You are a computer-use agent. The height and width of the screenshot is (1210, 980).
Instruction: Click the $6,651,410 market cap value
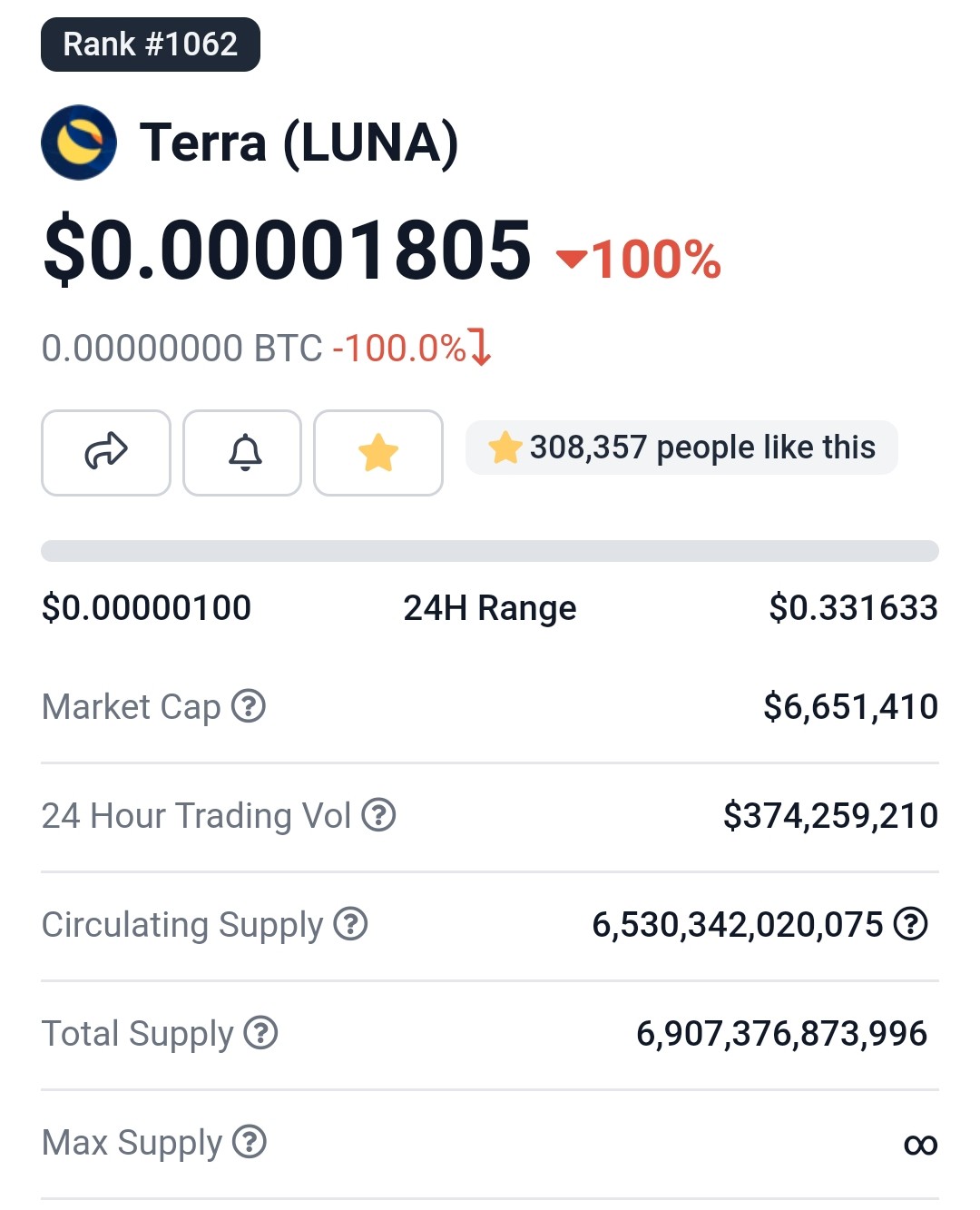tap(850, 706)
